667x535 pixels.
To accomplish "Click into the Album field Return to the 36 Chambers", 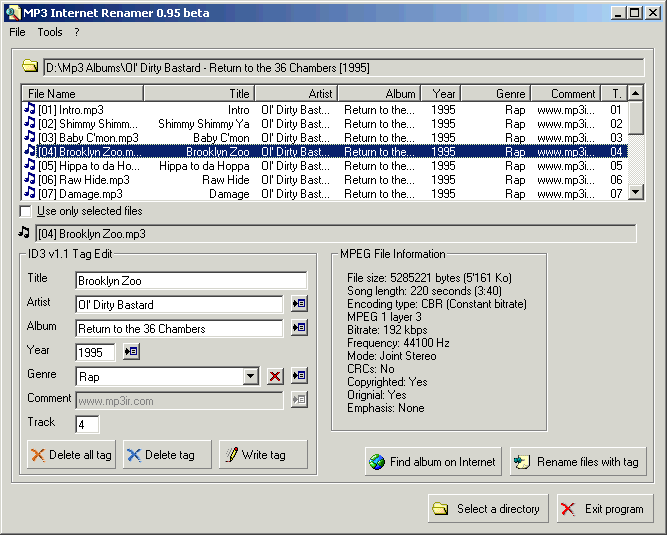I will click(179, 329).
